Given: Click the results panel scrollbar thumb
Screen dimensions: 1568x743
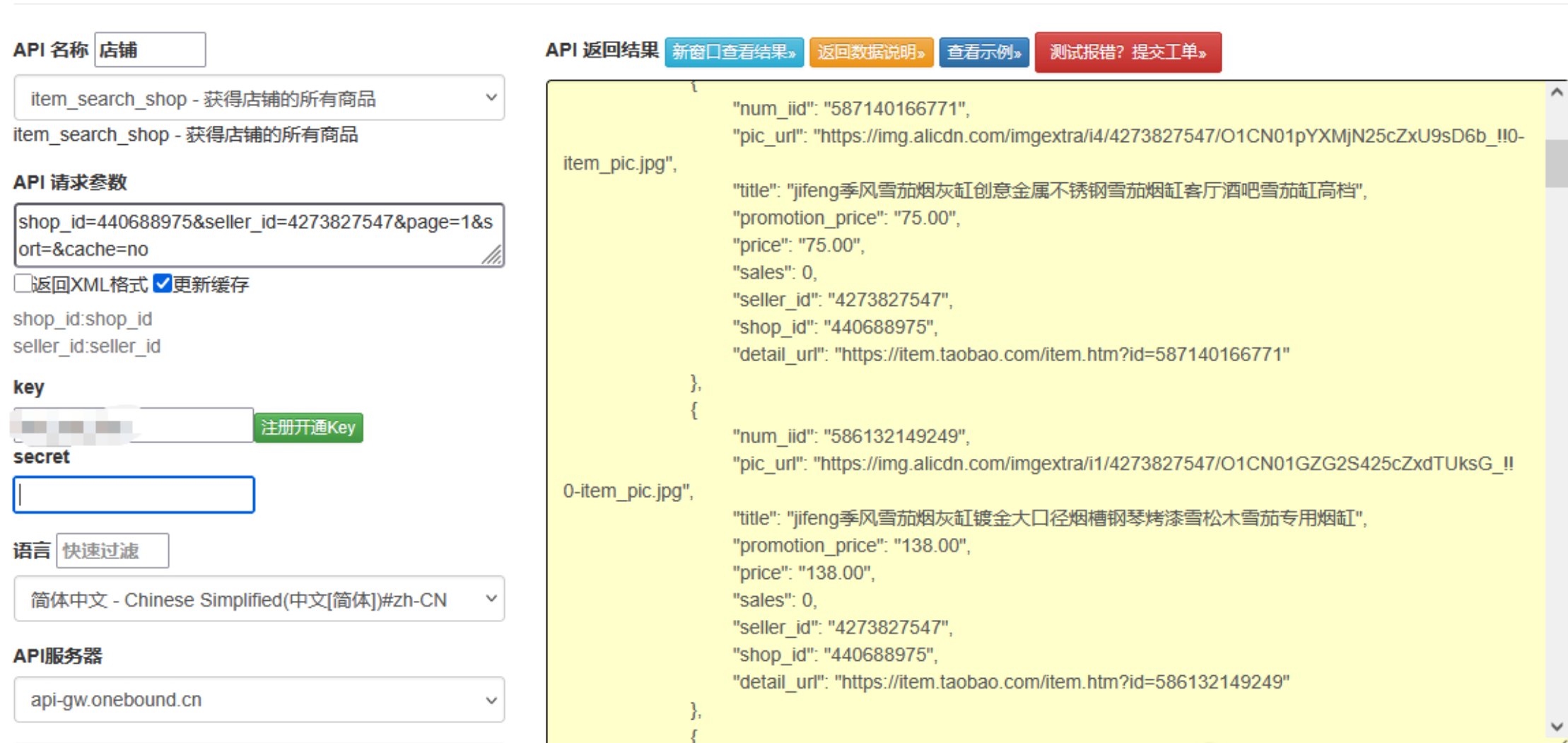Looking at the screenshot, I should [x=1556, y=163].
